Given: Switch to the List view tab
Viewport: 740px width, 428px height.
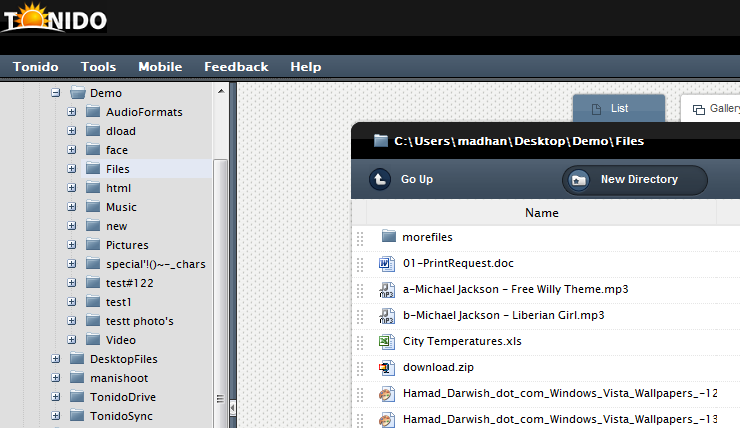Looking at the screenshot, I should (x=619, y=108).
